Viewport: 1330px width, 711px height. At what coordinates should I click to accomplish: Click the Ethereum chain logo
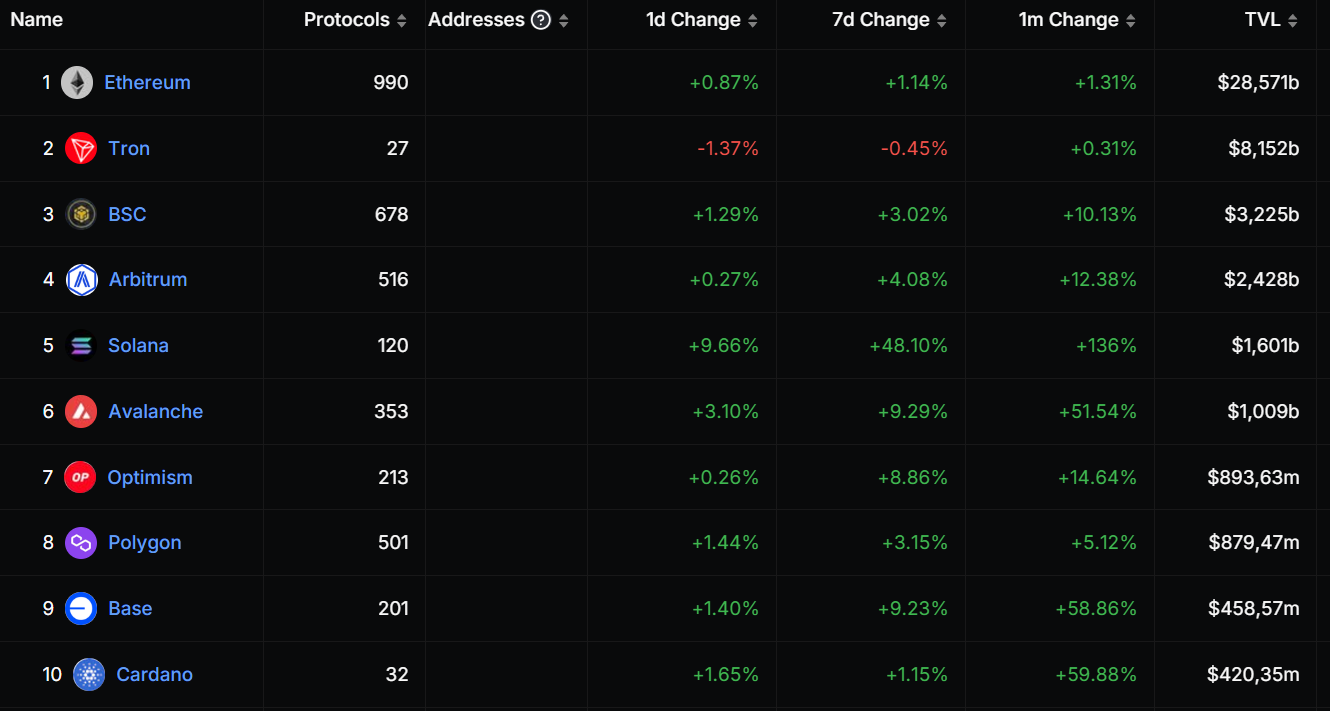pos(80,82)
